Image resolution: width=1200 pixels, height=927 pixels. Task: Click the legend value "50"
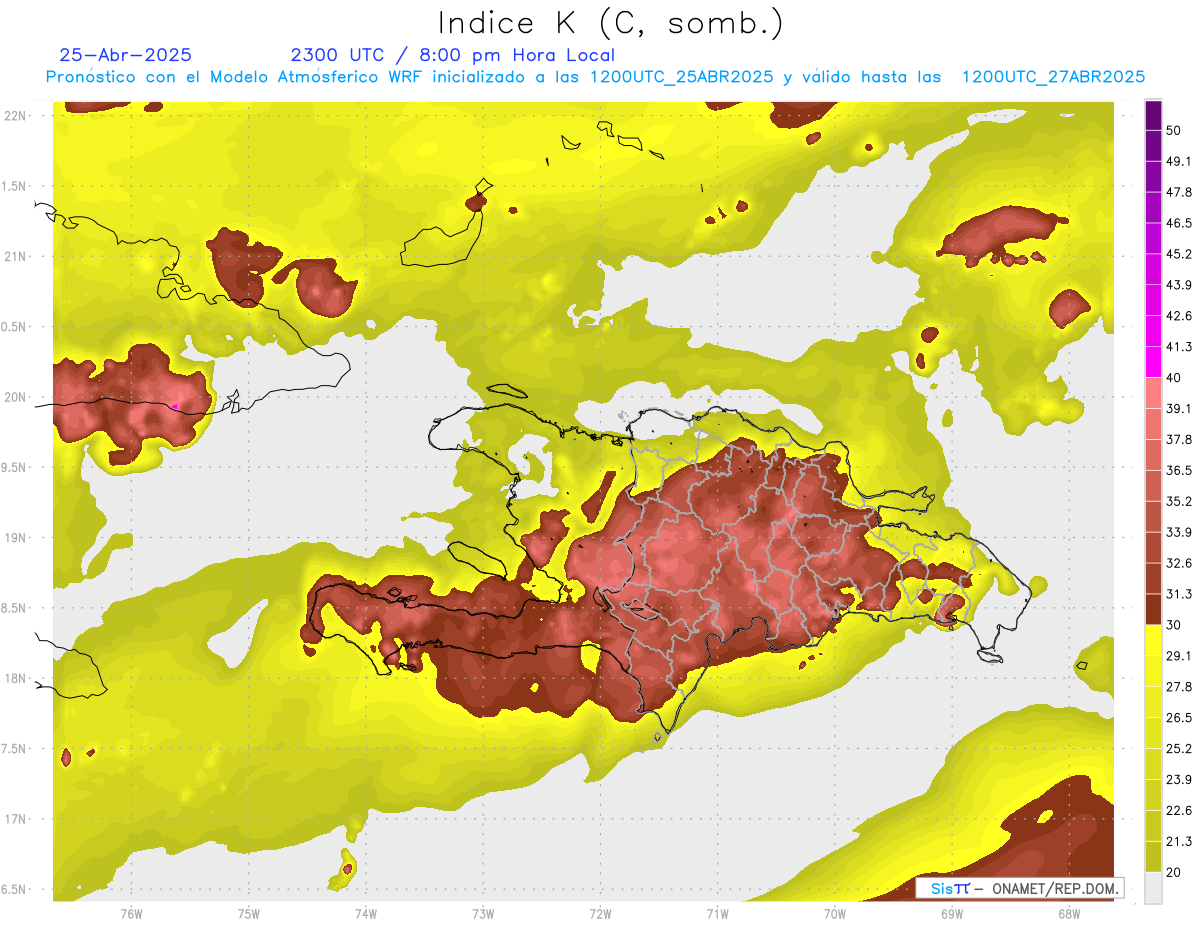(x=1175, y=131)
